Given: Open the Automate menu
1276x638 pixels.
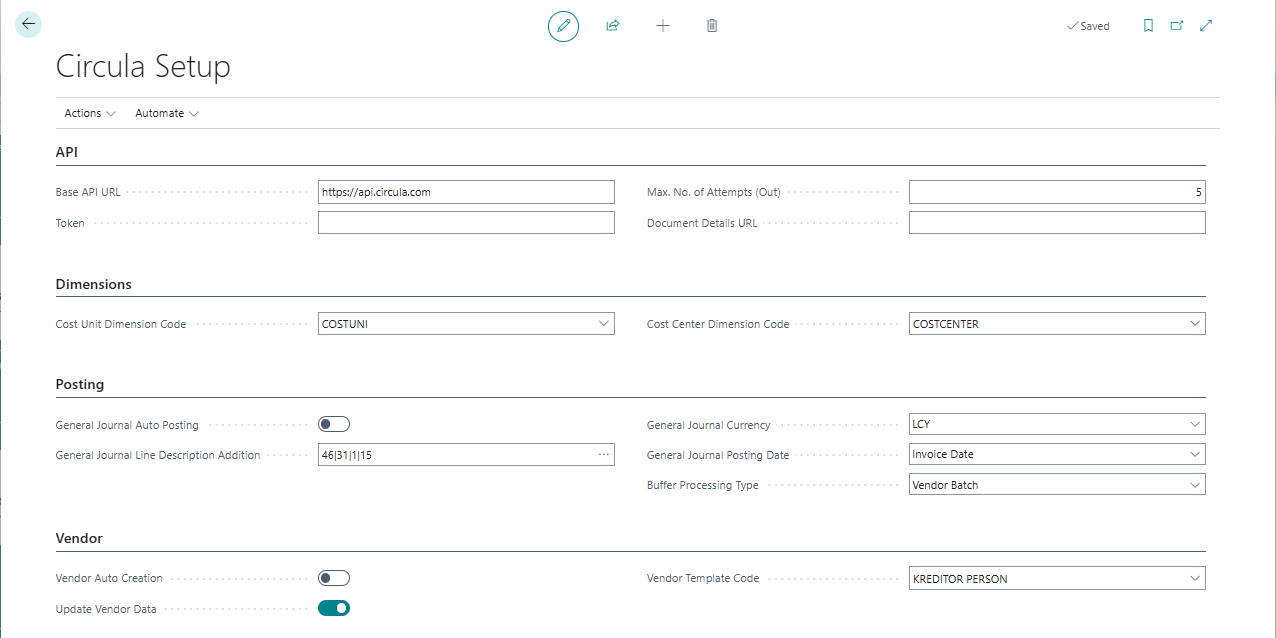Looking at the screenshot, I should [x=167, y=113].
